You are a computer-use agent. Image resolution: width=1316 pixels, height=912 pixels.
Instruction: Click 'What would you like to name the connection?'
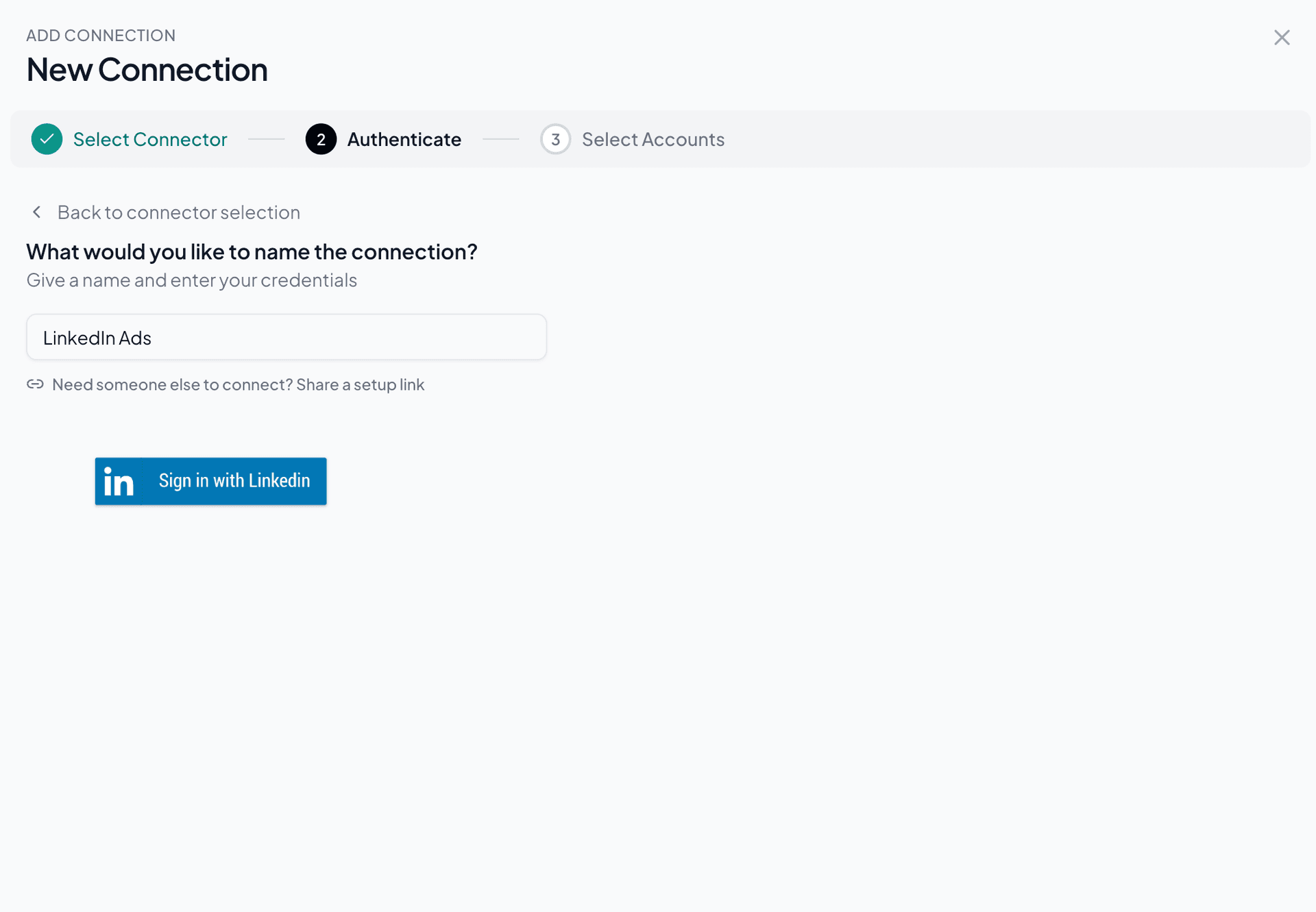[x=252, y=251]
